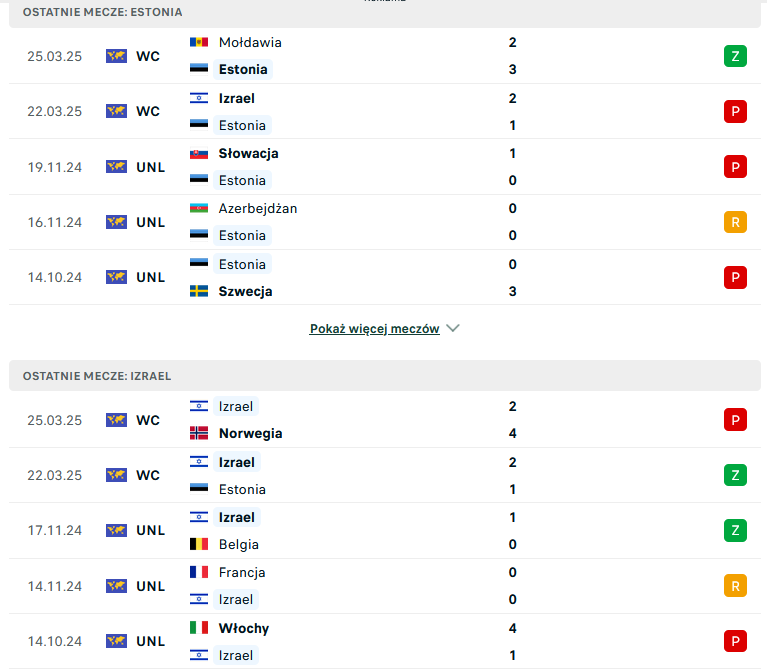Click the Slovakia flag next to Słowacja
767x671 pixels.
(199, 154)
